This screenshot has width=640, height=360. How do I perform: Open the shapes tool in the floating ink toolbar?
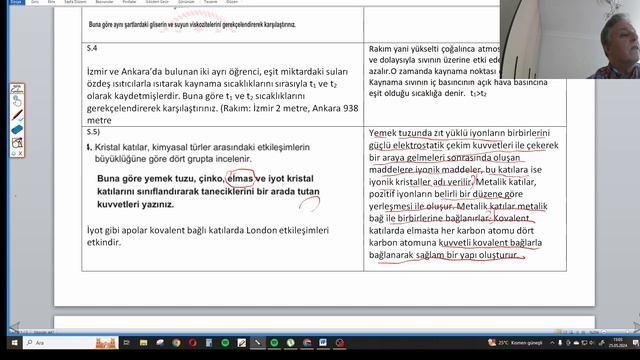[17, 143]
